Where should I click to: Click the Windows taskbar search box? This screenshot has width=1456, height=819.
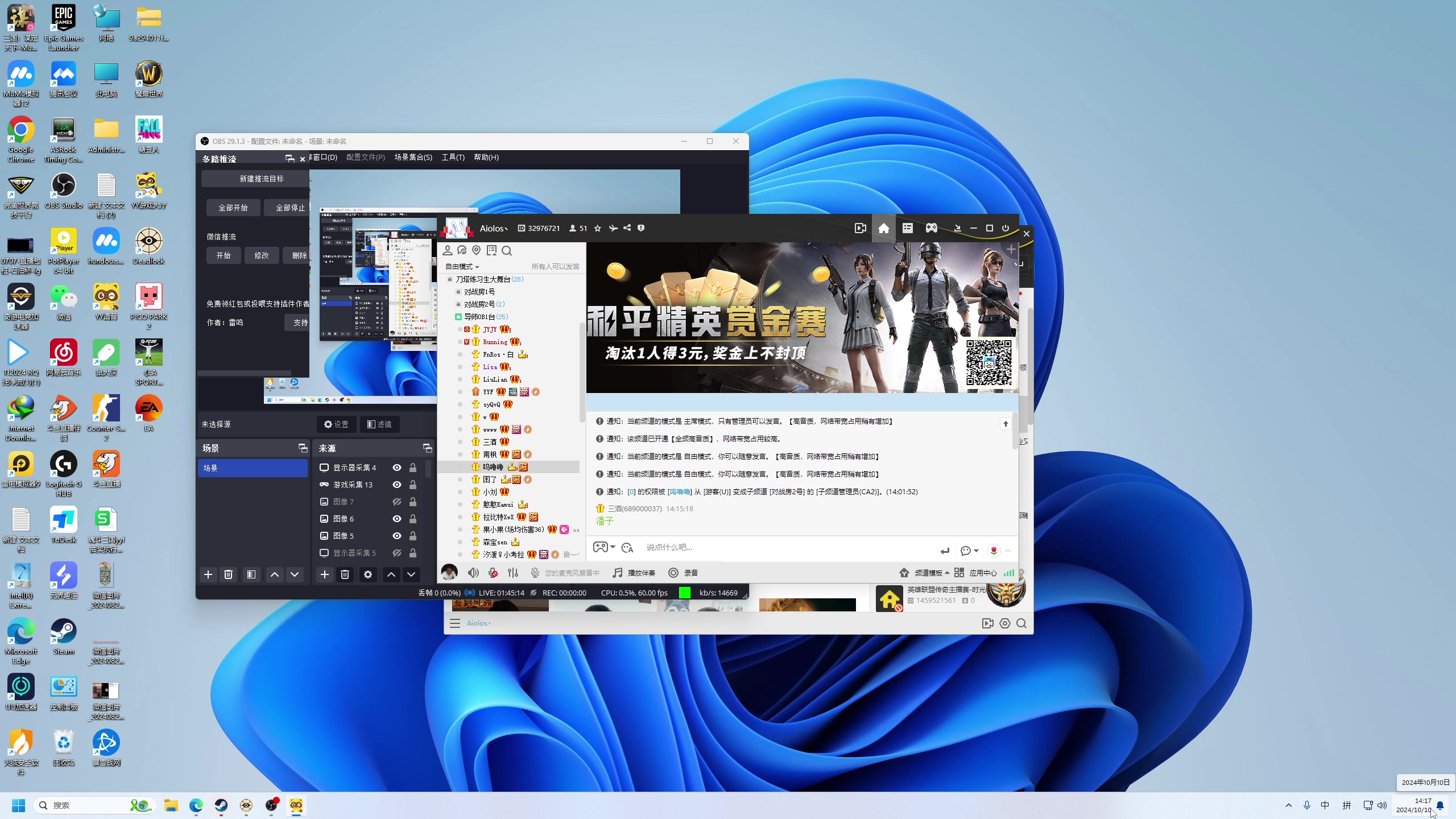(x=94, y=805)
